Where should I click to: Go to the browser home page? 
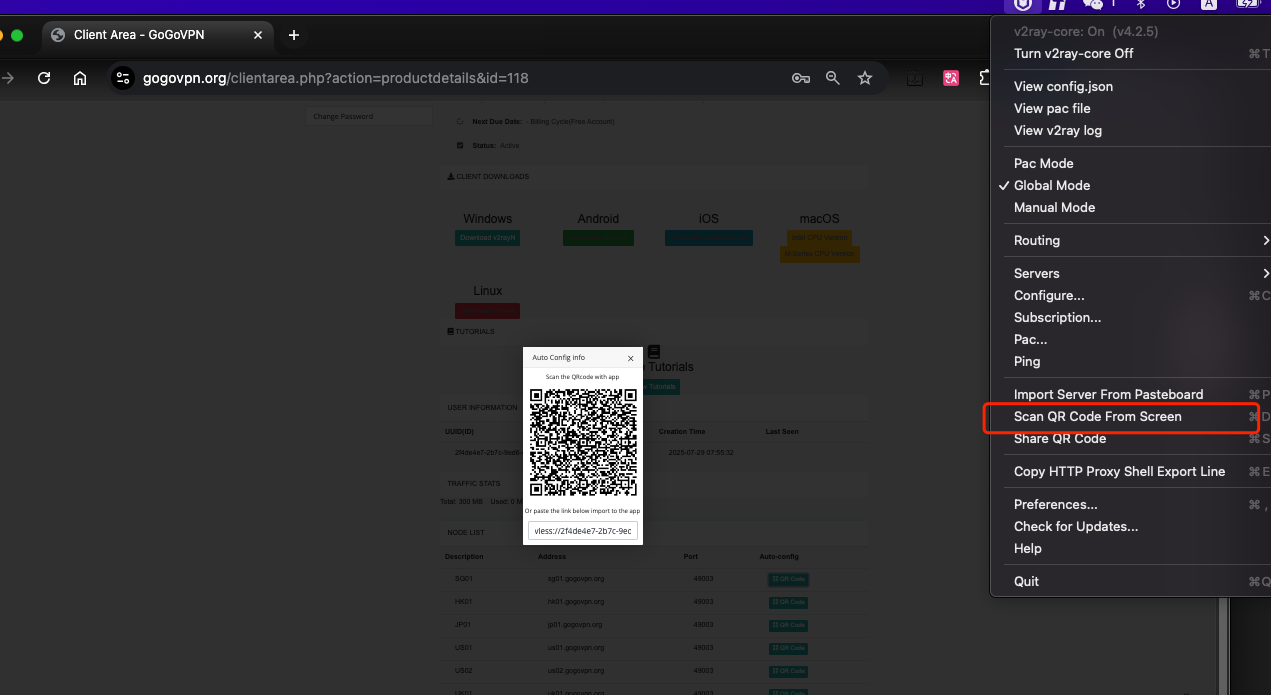tap(81, 78)
